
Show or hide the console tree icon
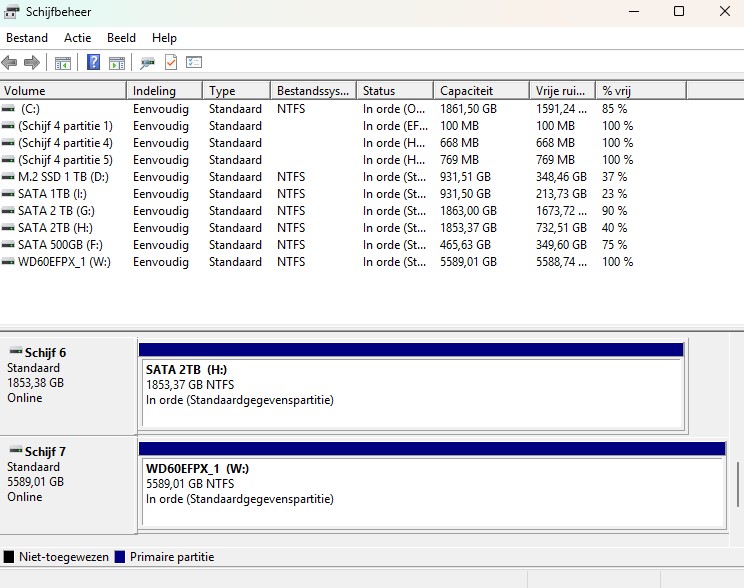pyautogui.click(x=63, y=63)
